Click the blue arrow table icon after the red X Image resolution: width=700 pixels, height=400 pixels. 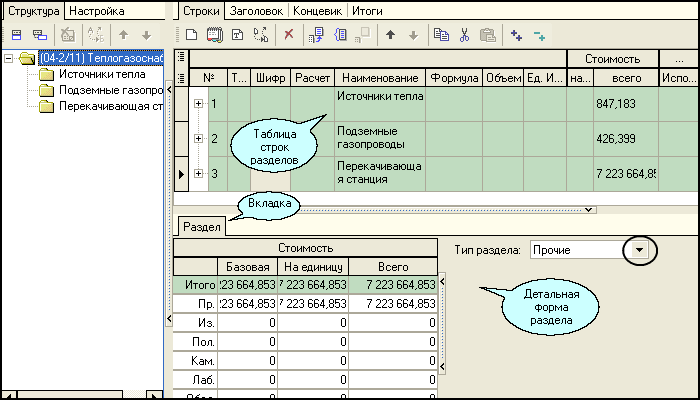pos(316,35)
